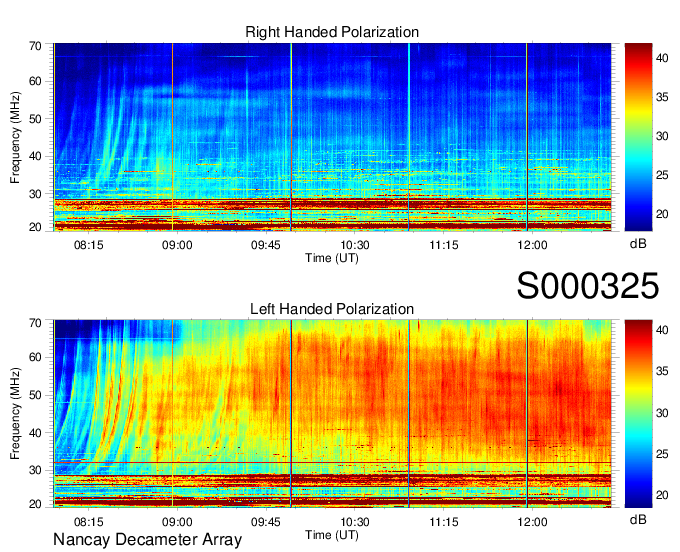This screenshot has width=680, height=552.
Task: Click the lower 'Frequency (MHz)' axis label
Action: pyautogui.click(x=15, y=414)
